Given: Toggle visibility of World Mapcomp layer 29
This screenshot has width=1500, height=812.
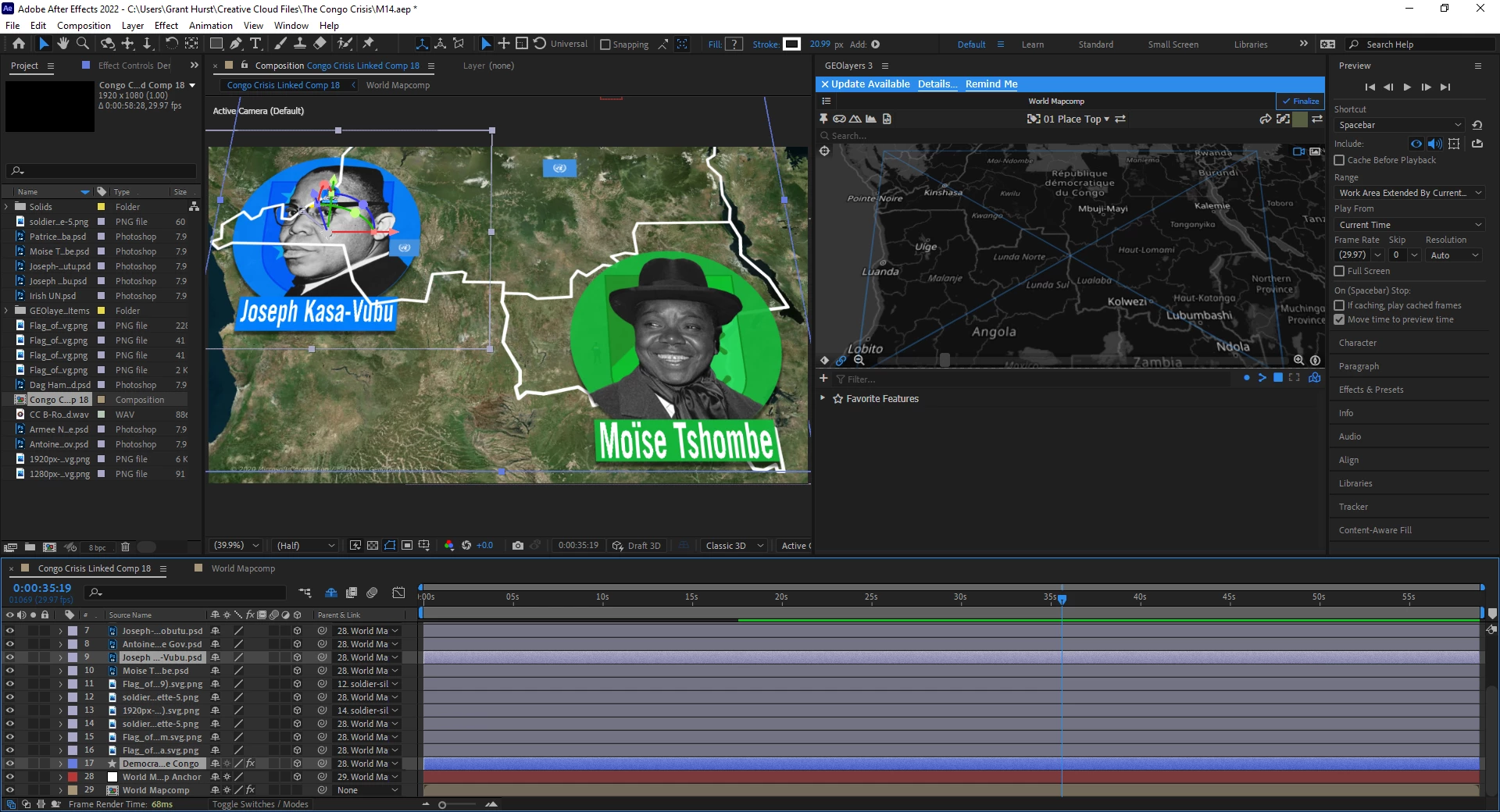Looking at the screenshot, I should point(9,790).
